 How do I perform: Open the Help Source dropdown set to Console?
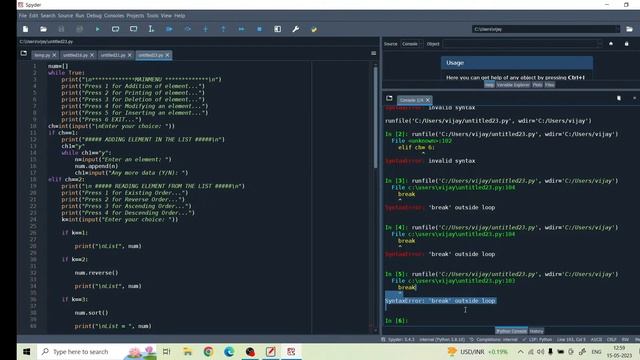pos(411,44)
